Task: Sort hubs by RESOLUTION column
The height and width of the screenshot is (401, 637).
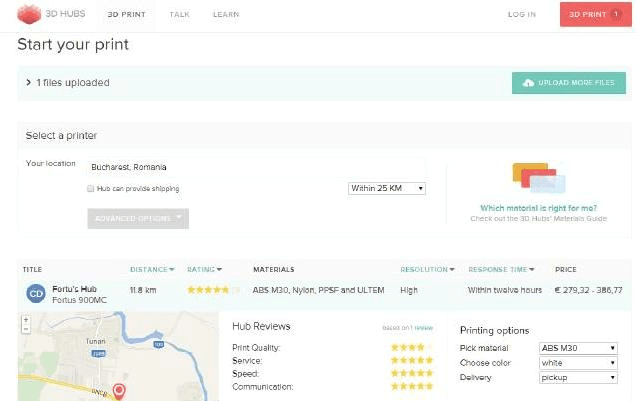Action: click(427, 269)
